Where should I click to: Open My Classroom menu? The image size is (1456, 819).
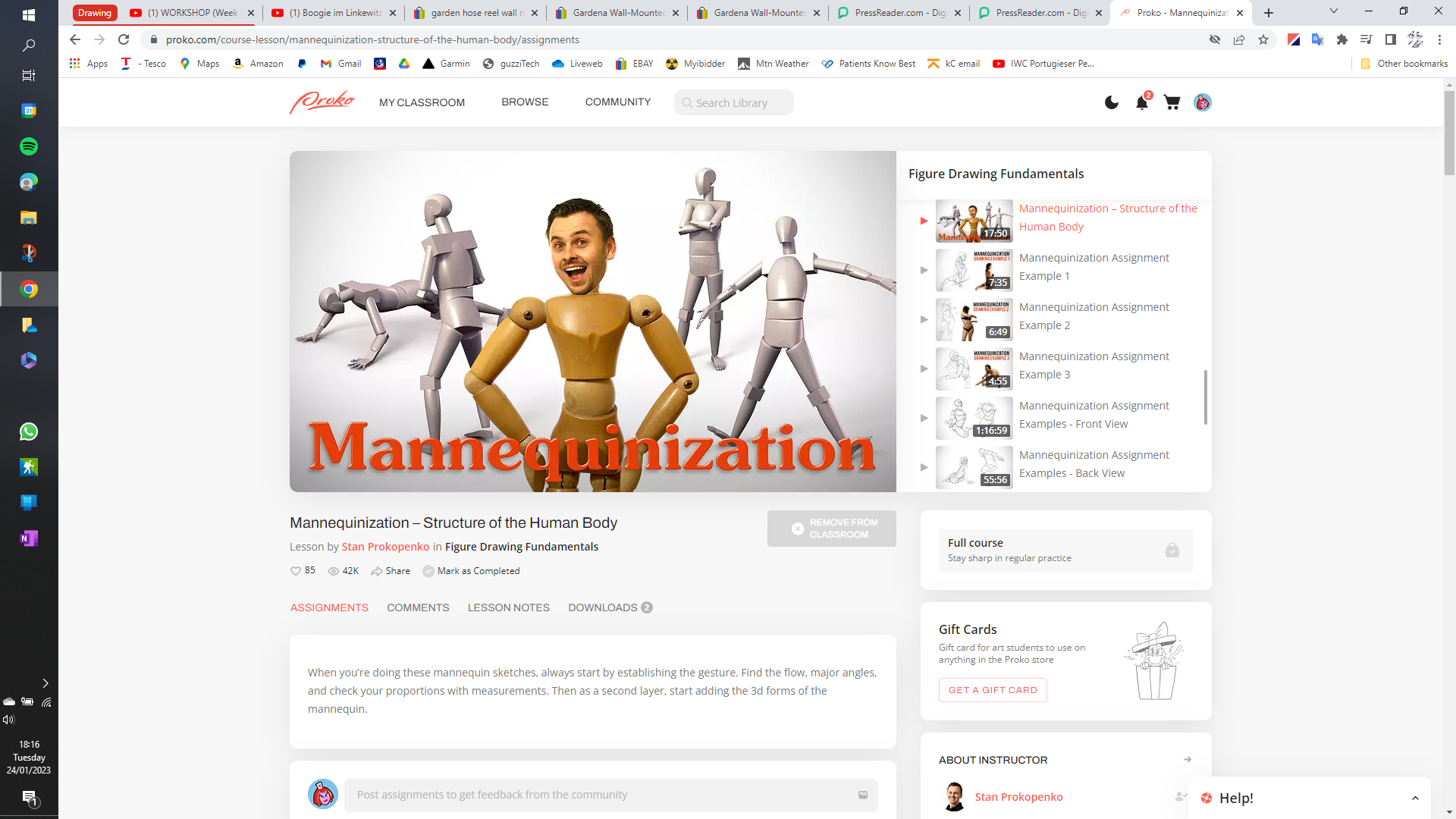tap(422, 102)
